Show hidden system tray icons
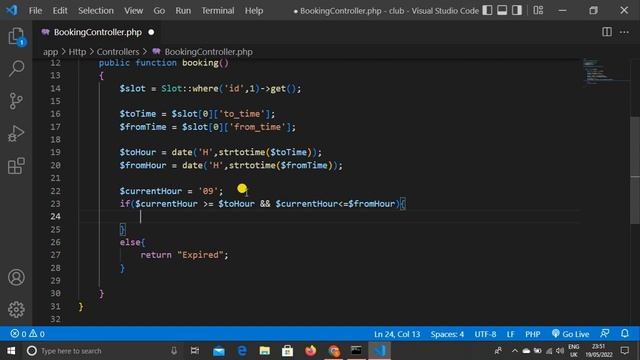This screenshot has height=360, width=640. coord(514,351)
